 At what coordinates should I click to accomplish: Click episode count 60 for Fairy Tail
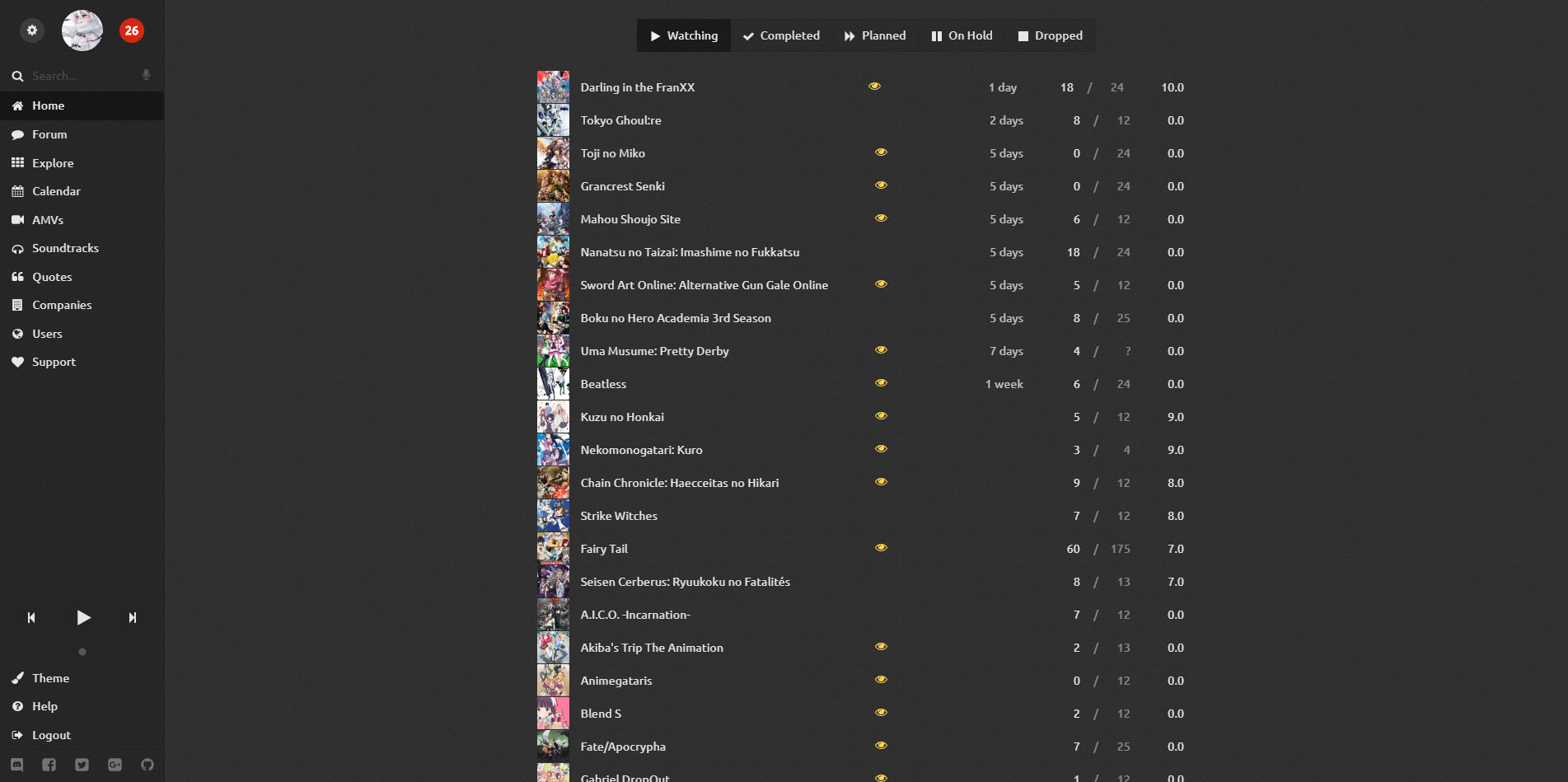1073,549
